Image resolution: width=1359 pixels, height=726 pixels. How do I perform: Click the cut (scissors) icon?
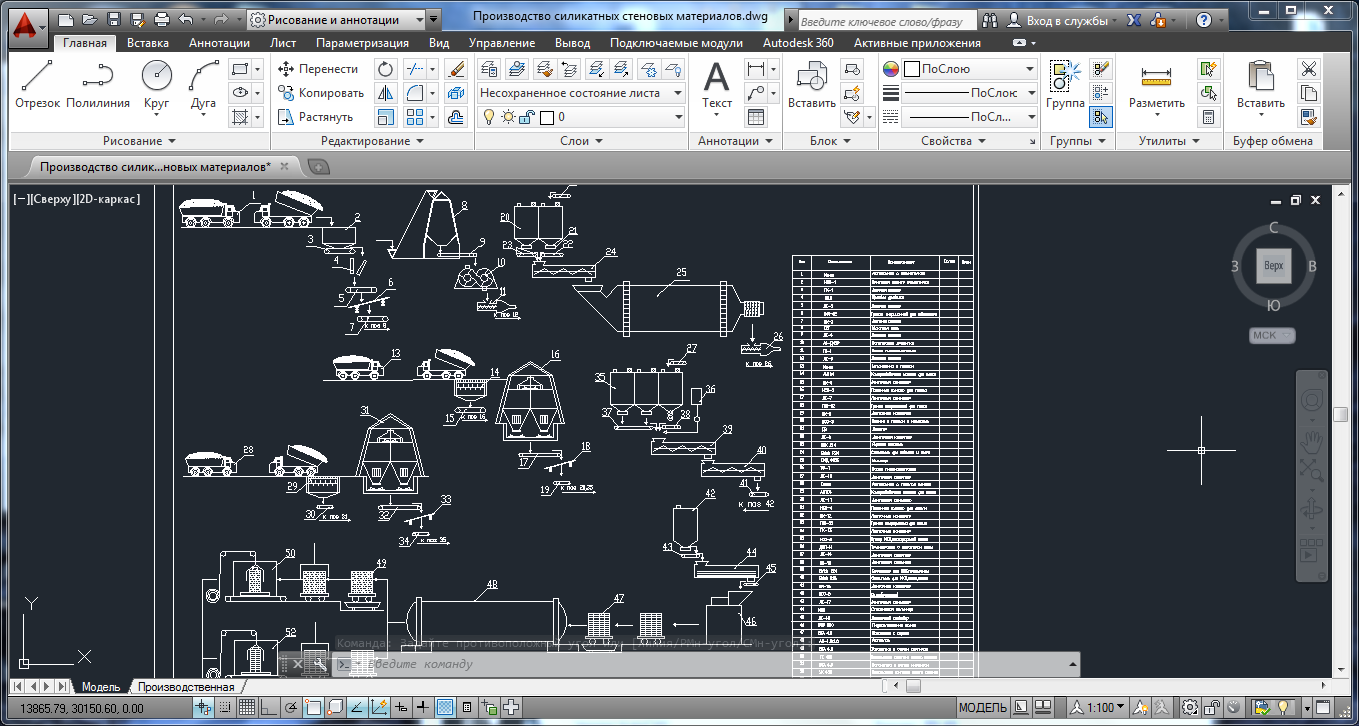pos(1308,69)
